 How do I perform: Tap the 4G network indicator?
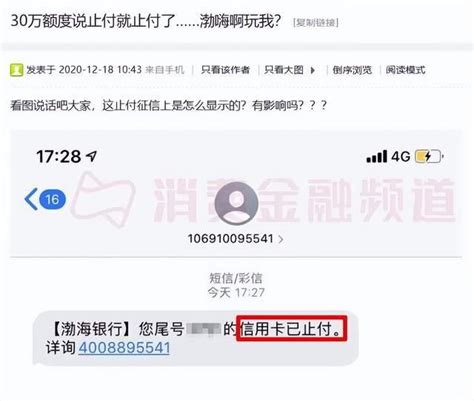click(x=400, y=156)
